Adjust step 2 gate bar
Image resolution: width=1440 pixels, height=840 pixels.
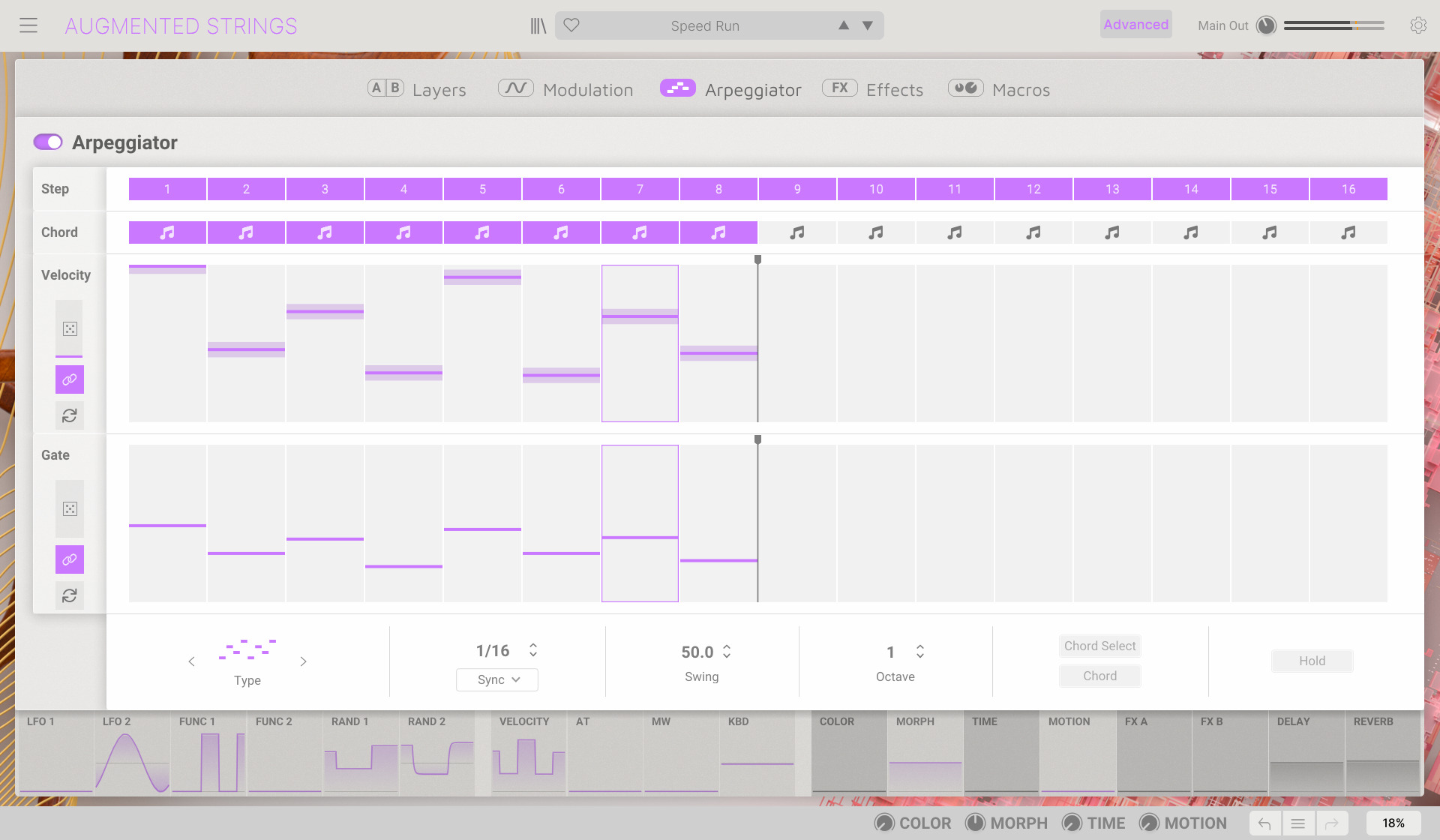(x=246, y=553)
